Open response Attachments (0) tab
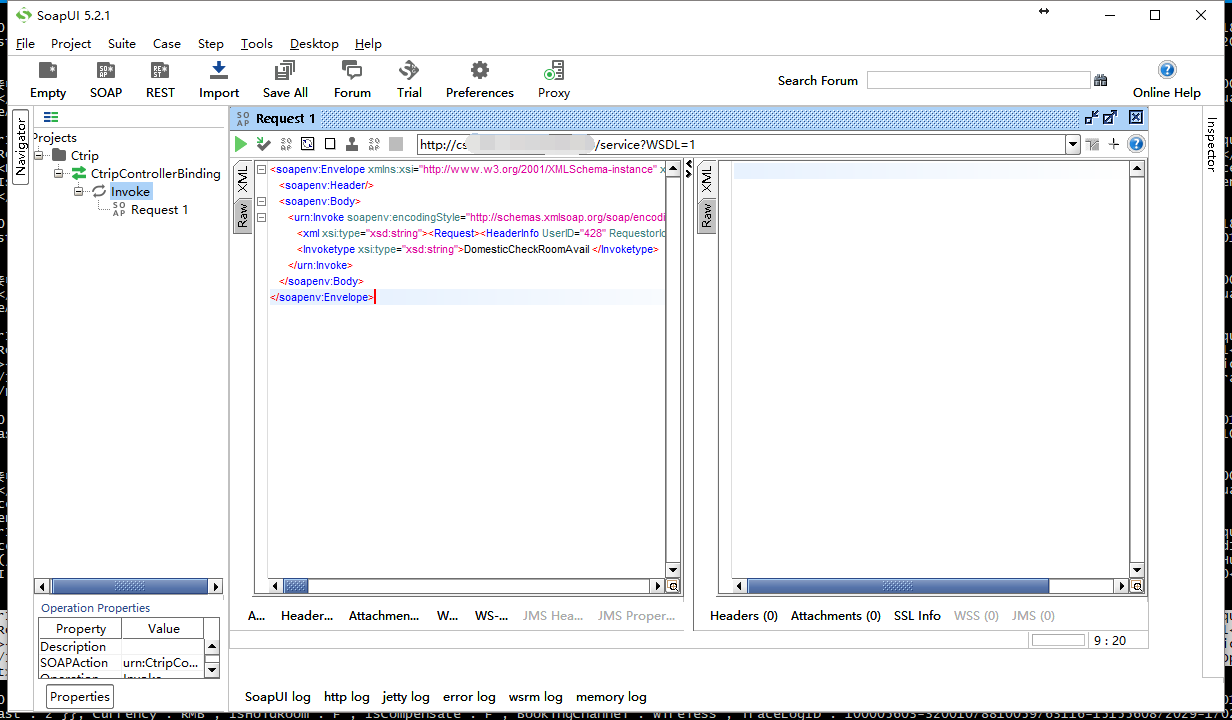The image size is (1232, 720). click(836, 615)
